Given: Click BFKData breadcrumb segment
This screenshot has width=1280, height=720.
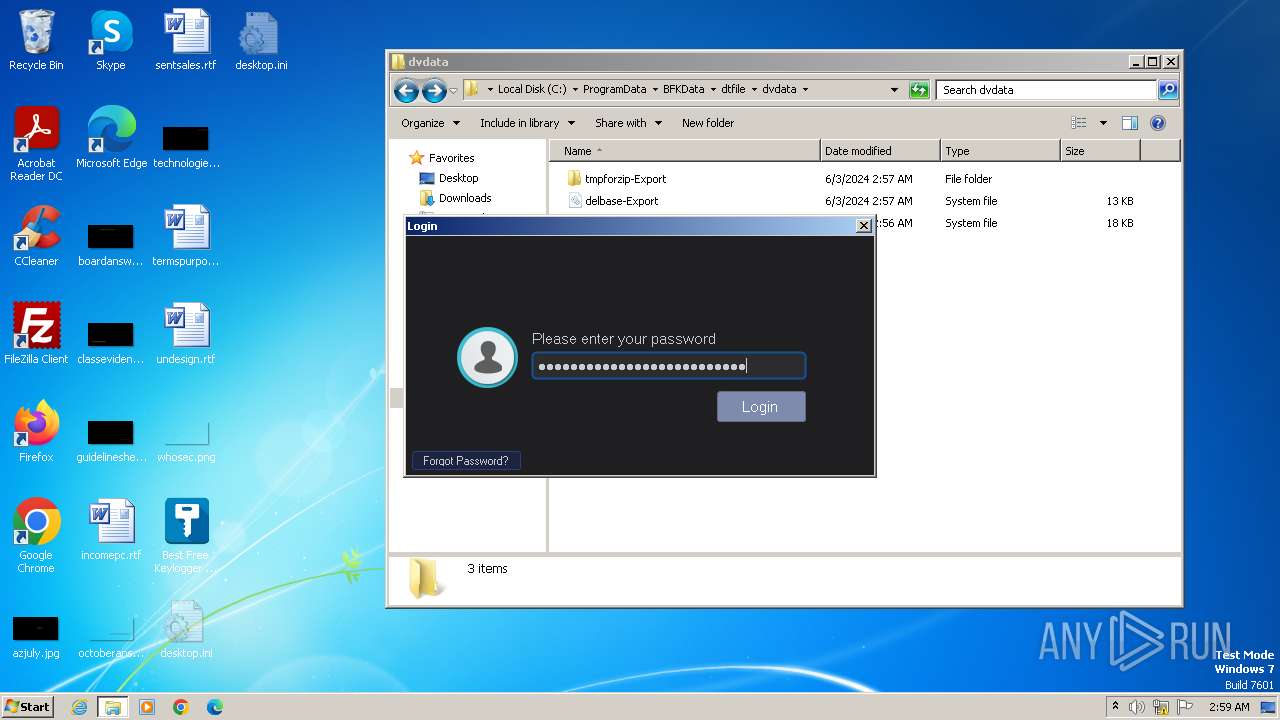Looking at the screenshot, I should (683, 89).
